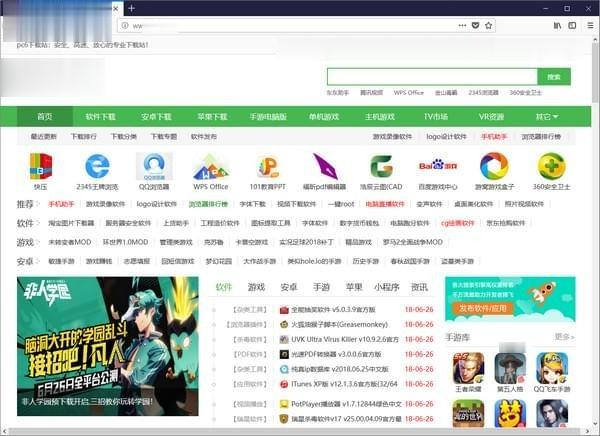Open TV市场 in navigation bar
This screenshot has width=600, height=436.
click(x=435, y=116)
